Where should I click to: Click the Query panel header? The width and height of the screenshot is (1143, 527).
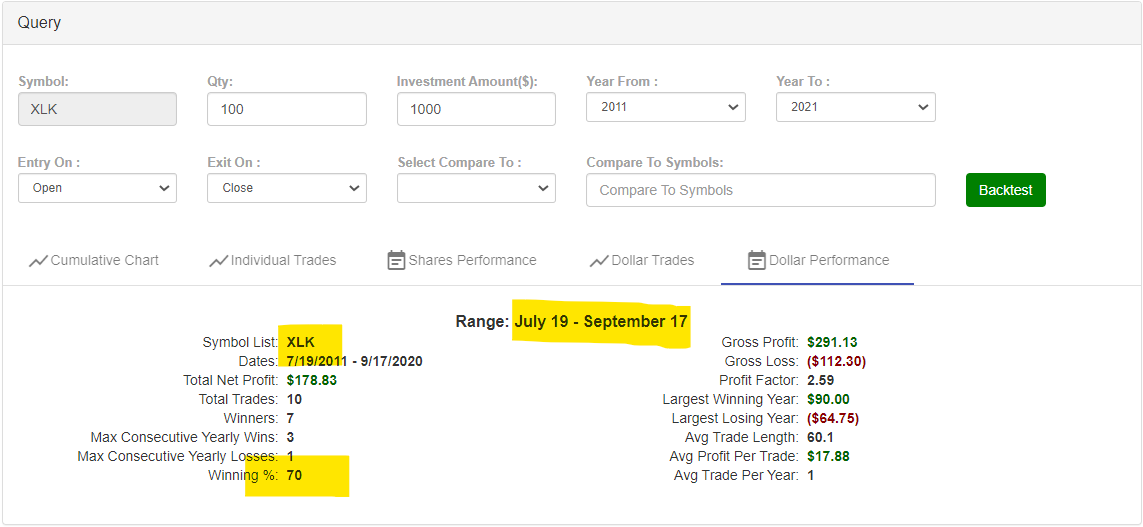(x=572, y=23)
